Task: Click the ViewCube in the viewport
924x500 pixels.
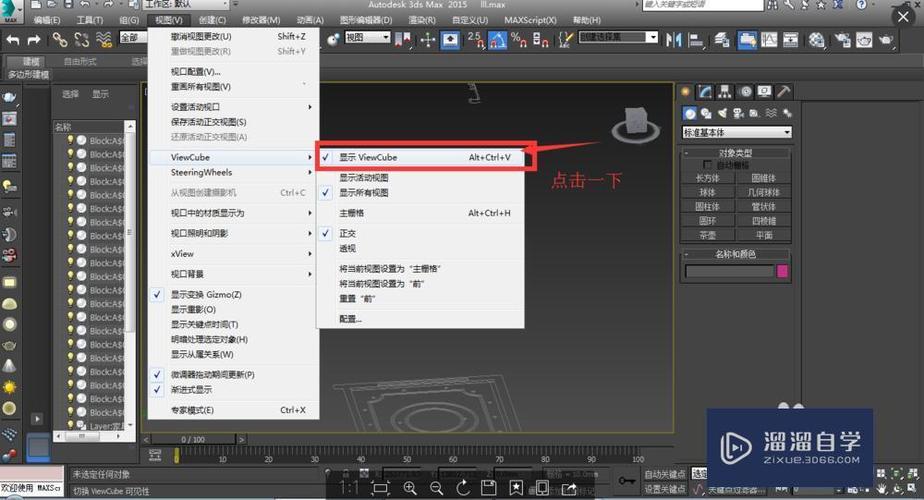Action: tap(632, 122)
